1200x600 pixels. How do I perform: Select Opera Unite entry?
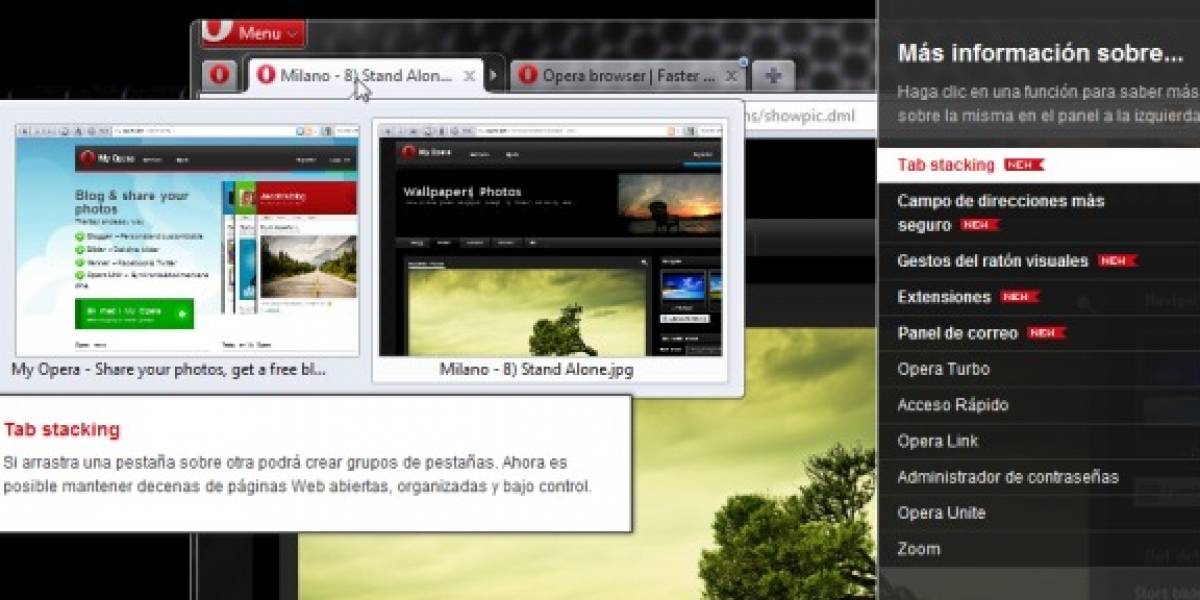pyautogui.click(x=1038, y=513)
